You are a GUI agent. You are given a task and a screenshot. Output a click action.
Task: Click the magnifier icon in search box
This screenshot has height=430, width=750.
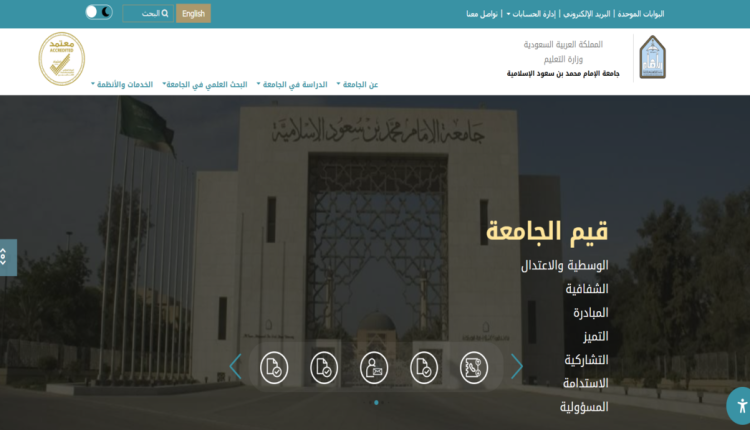pos(165,13)
